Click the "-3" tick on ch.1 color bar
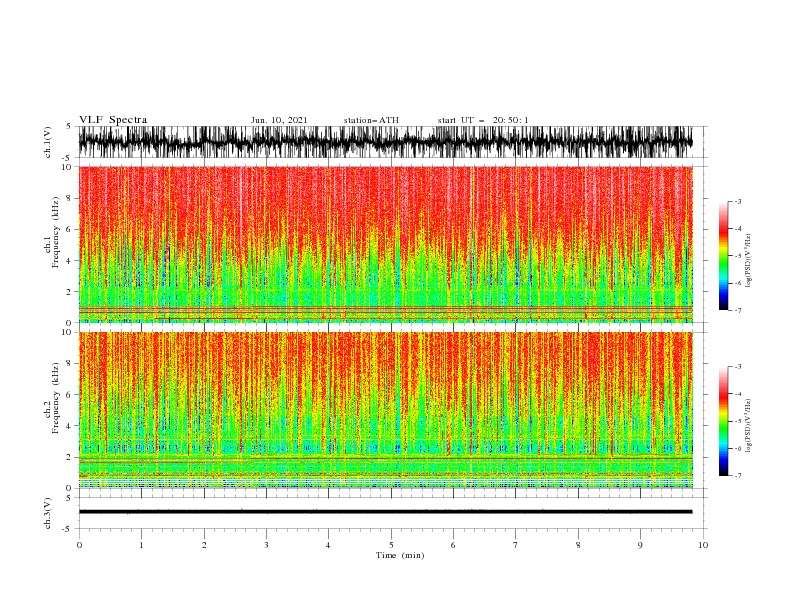 [738, 201]
